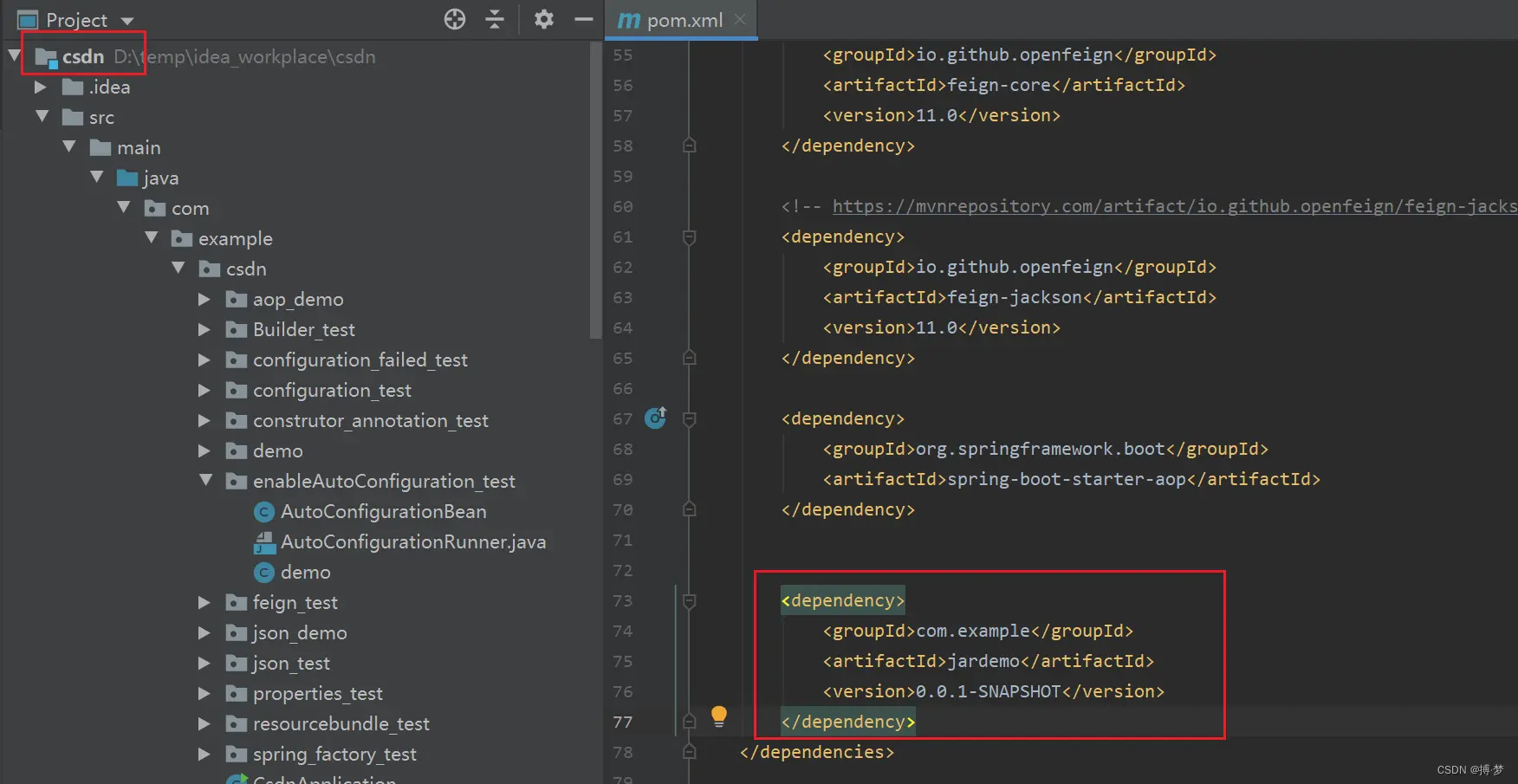Click artifactId spring-boot-starter-aop line
This screenshot has width=1518, height=784.
click(x=1072, y=479)
